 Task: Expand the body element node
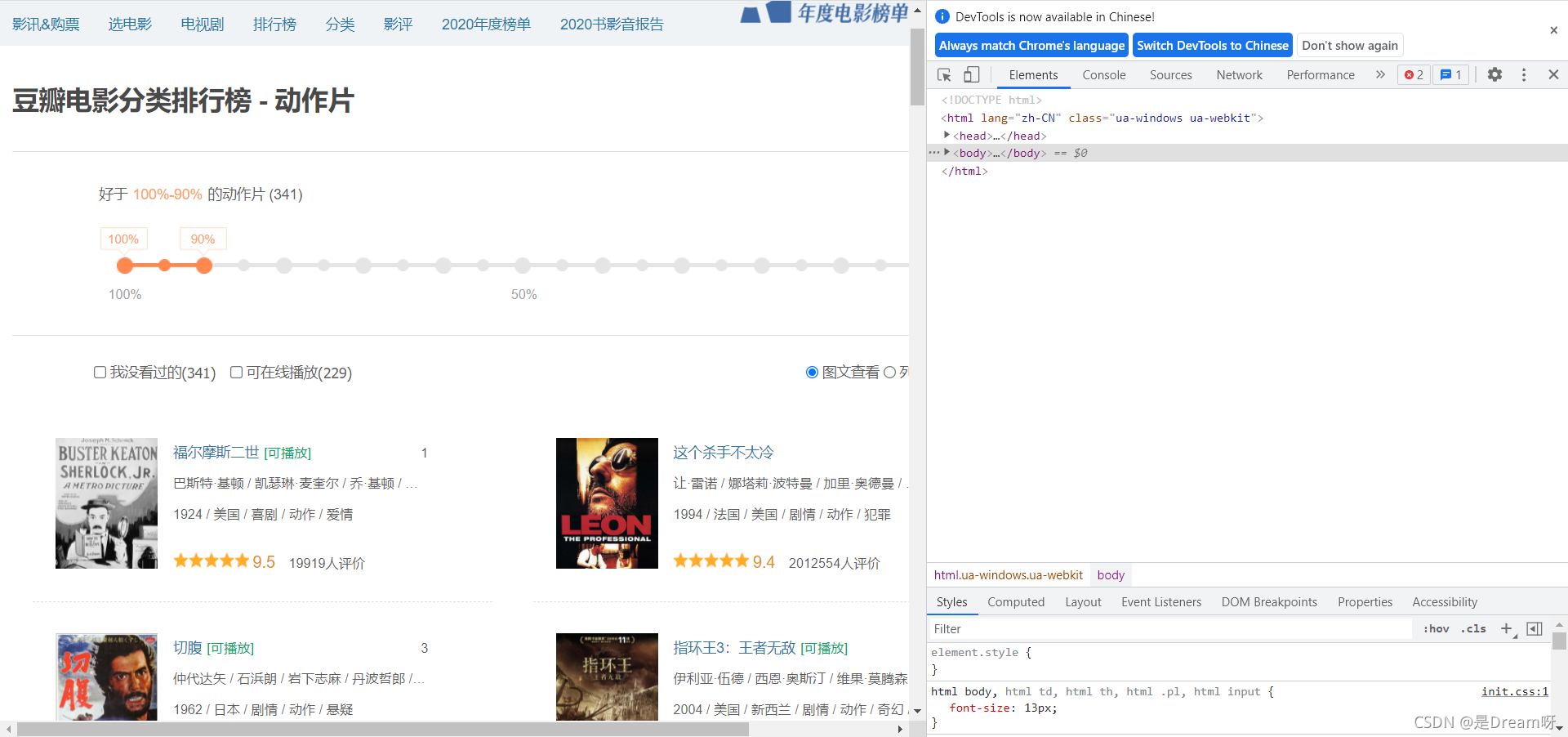[947, 153]
